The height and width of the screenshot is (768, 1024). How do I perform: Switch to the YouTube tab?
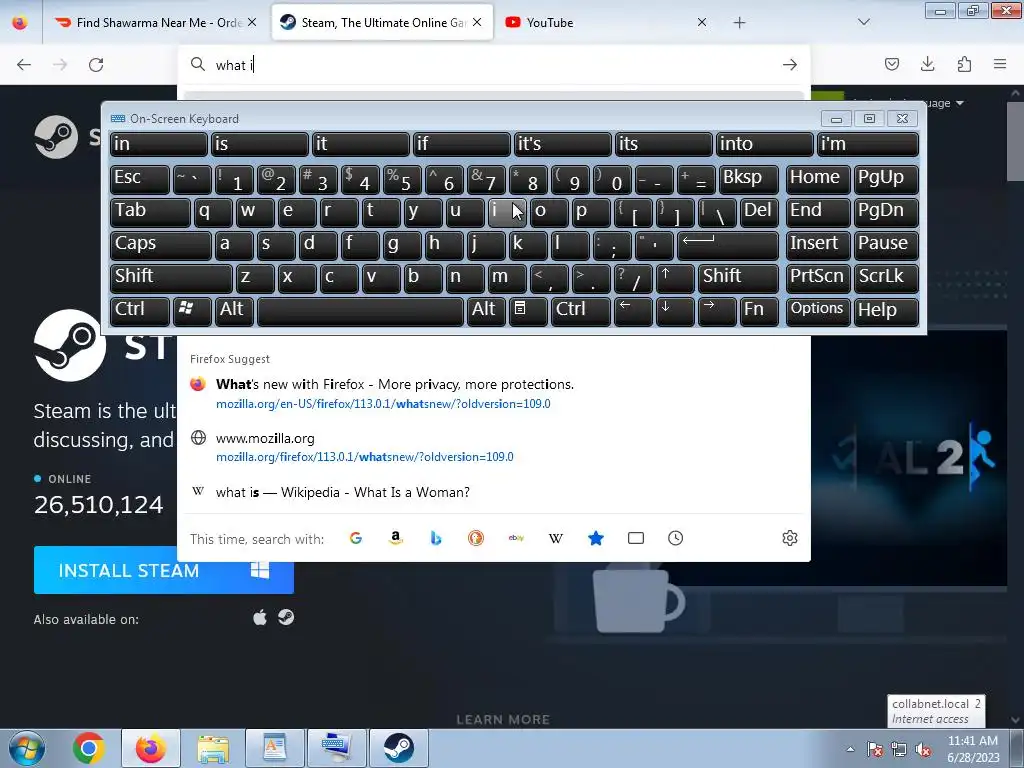[605, 22]
